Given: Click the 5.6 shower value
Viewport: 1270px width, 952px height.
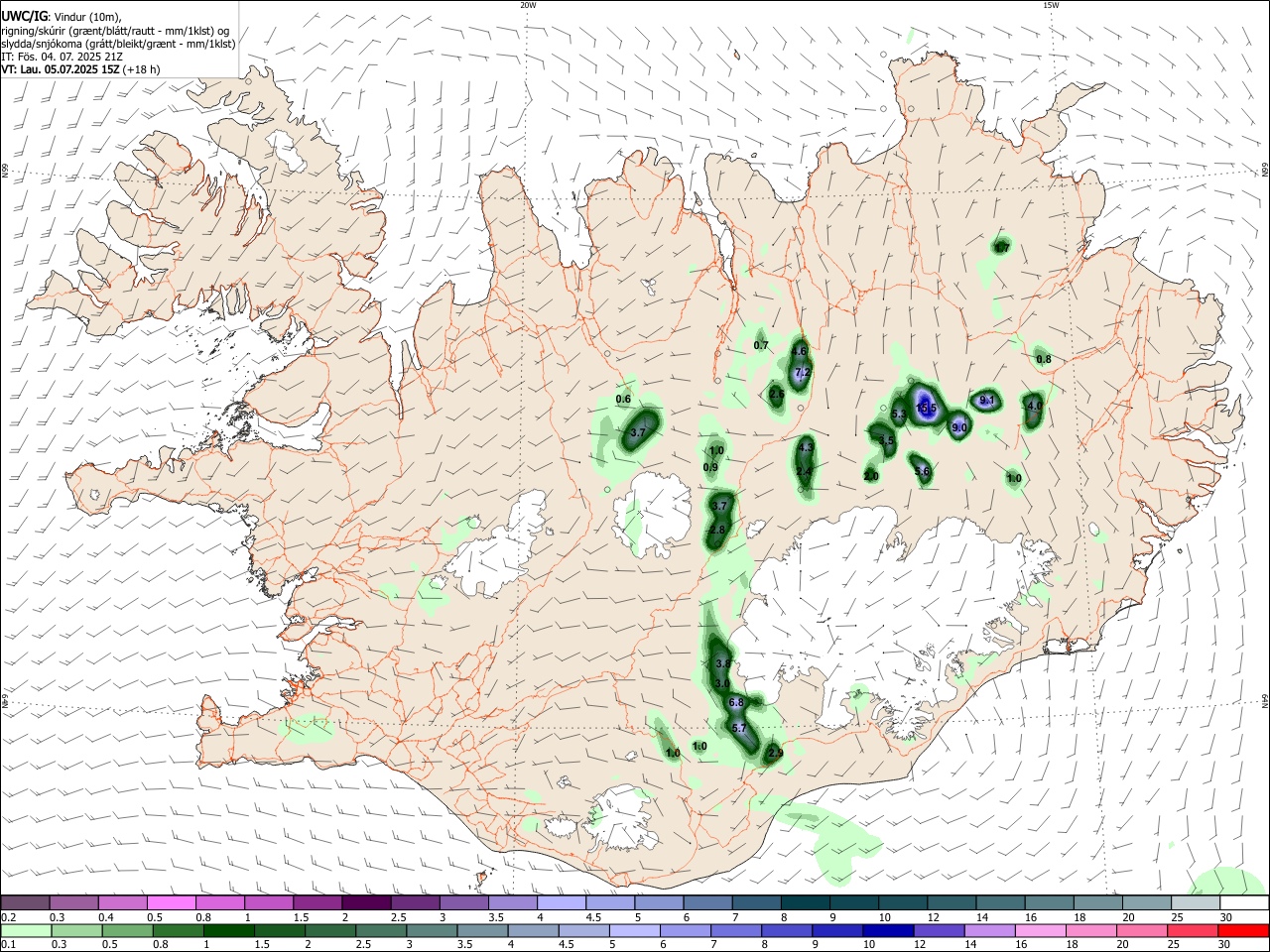Looking at the screenshot, I should click(x=922, y=471).
